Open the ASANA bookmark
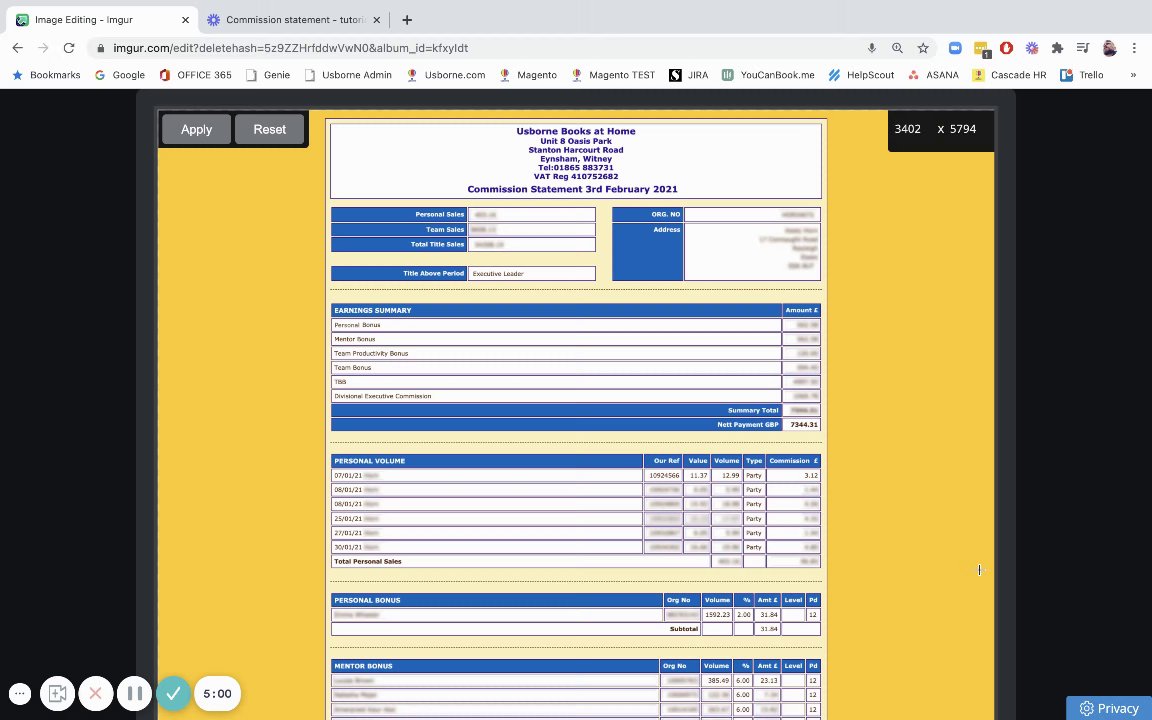Viewport: 1152px width, 720px height. (x=933, y=75)
